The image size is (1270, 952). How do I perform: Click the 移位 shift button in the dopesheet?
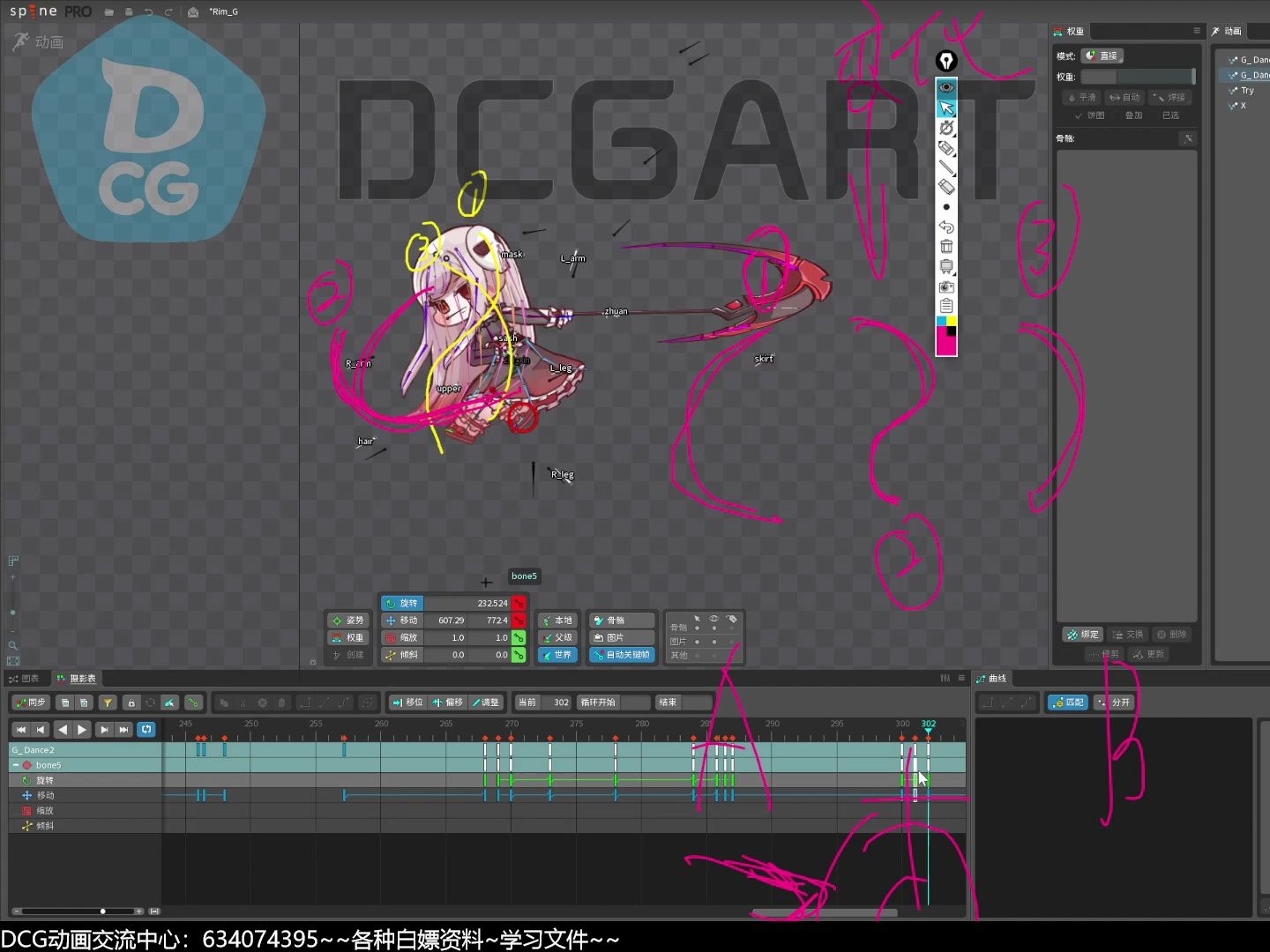(x=407, y=703)
